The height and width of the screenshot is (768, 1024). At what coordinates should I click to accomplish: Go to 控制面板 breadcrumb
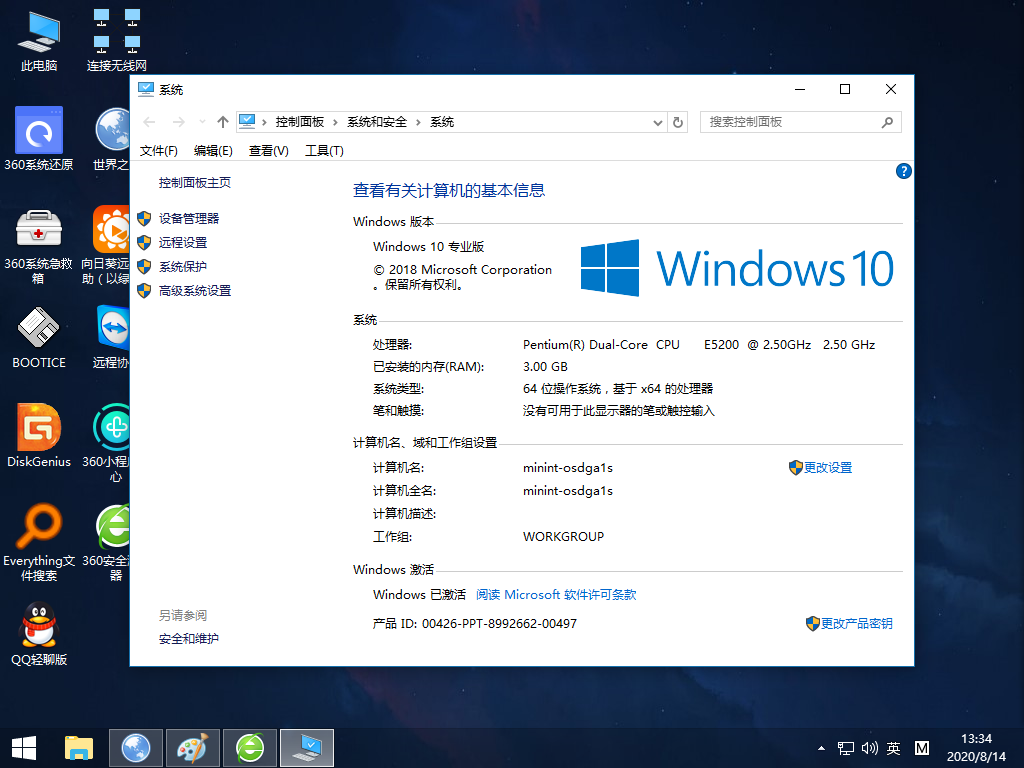coord(300,122)
